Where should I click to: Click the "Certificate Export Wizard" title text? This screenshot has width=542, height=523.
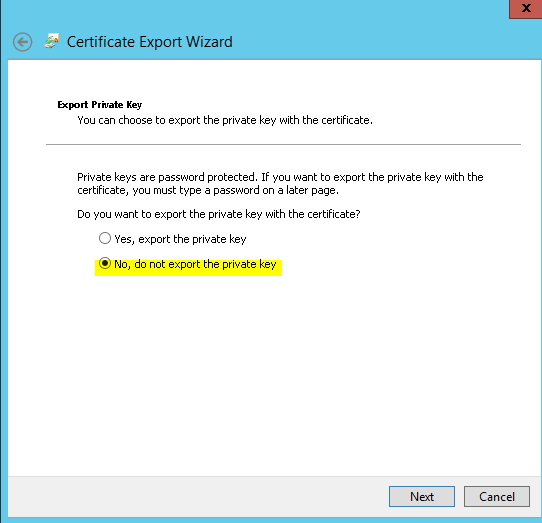pyautogui.click(x=150, y=42)
